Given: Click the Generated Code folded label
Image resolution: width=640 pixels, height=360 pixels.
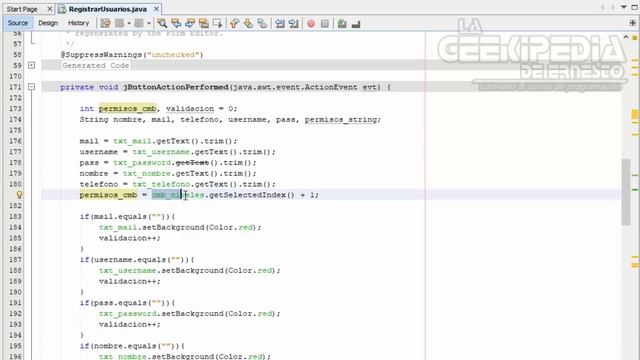Looking at the screenshot, I should pyautogui.click(x=96, y=65).
